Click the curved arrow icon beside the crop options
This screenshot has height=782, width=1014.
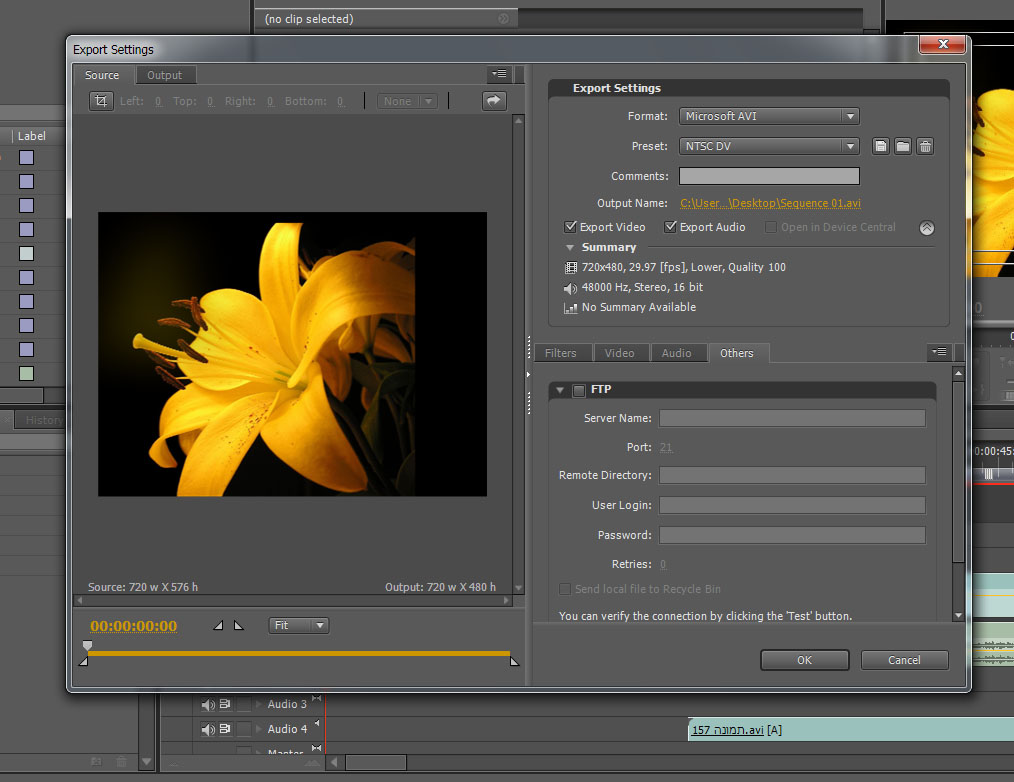tap(494, 101)
